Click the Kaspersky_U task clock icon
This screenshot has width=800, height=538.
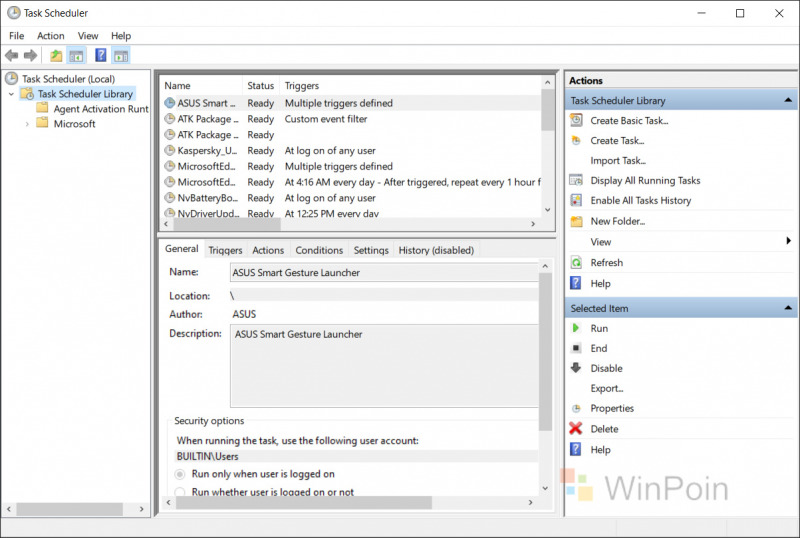tap(169, 151)
